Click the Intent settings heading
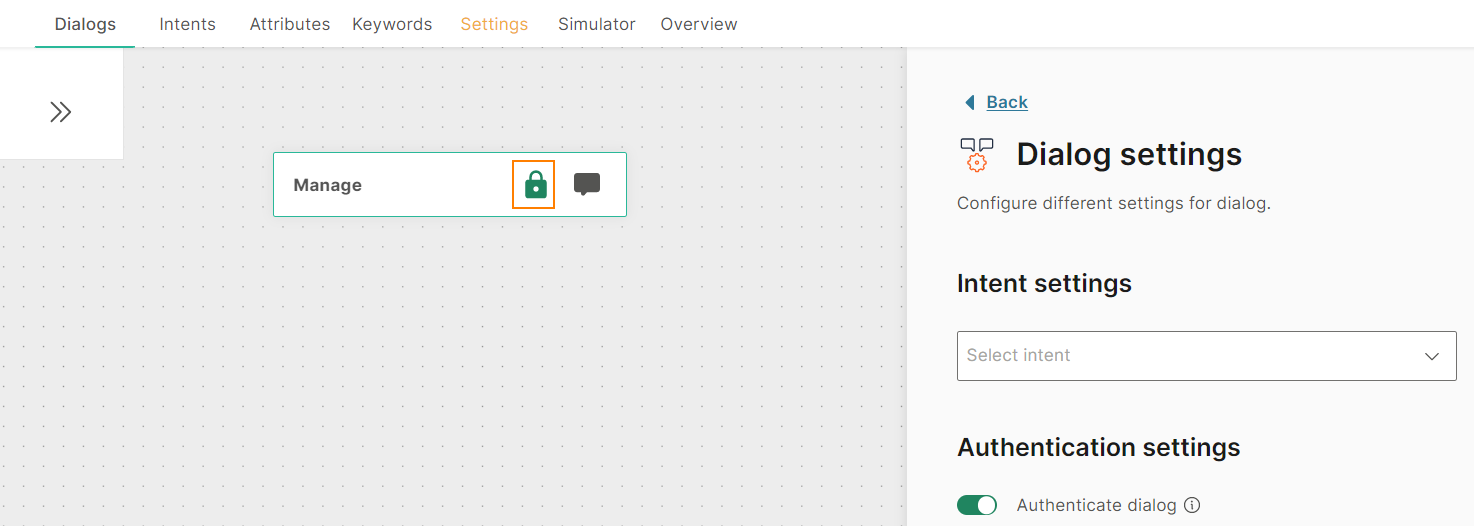The height and width of the screenshot is (526, 1474). point(1044,284)
